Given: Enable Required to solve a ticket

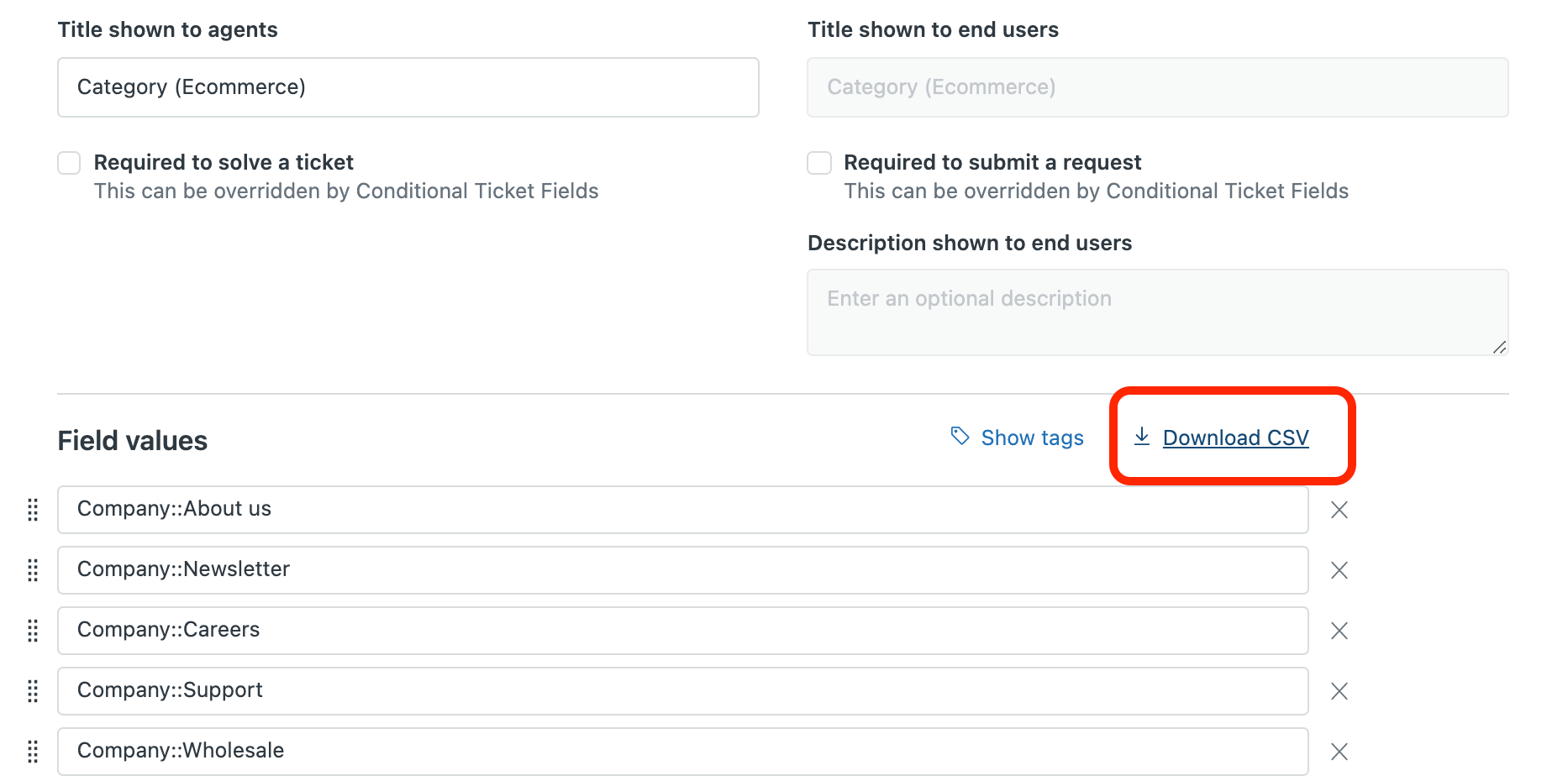Looking at the screenshot, I should [x=69, y=163].
